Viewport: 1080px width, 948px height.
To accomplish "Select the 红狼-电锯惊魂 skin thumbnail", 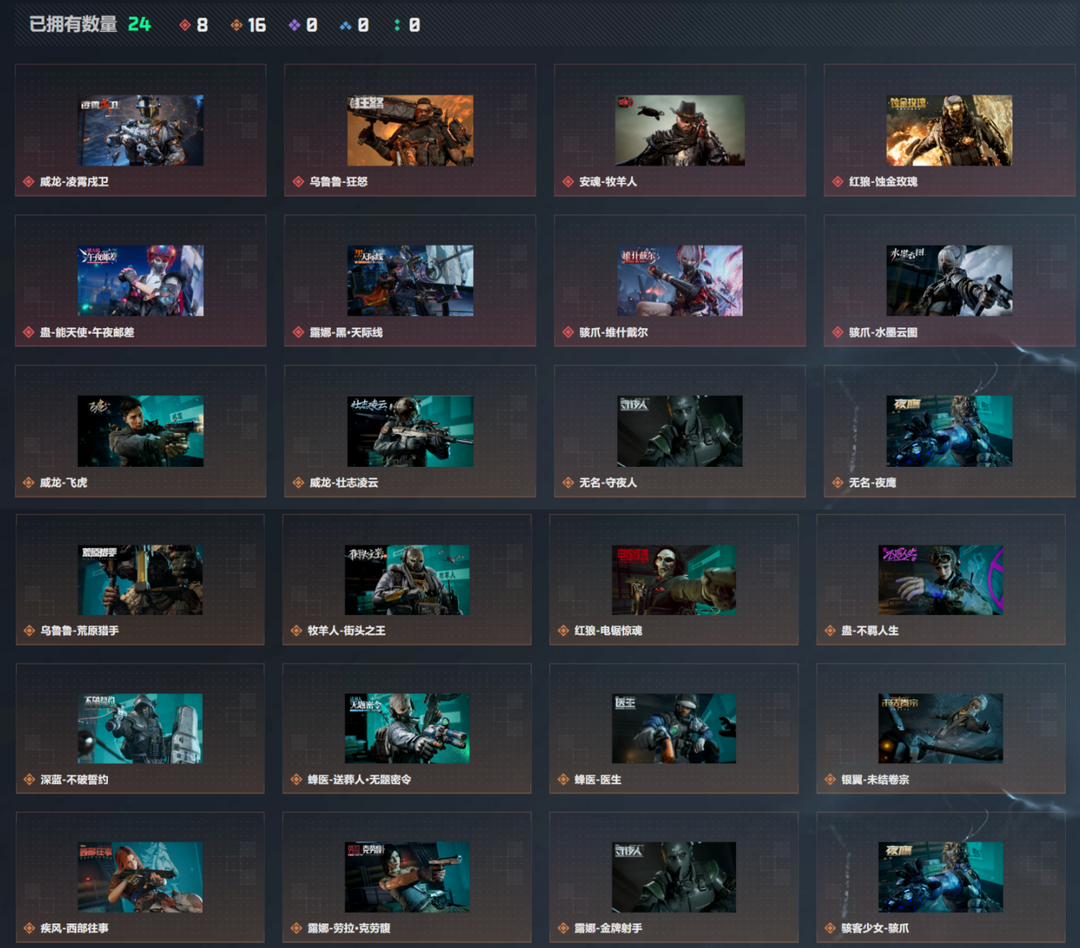I will pos(674,580).
